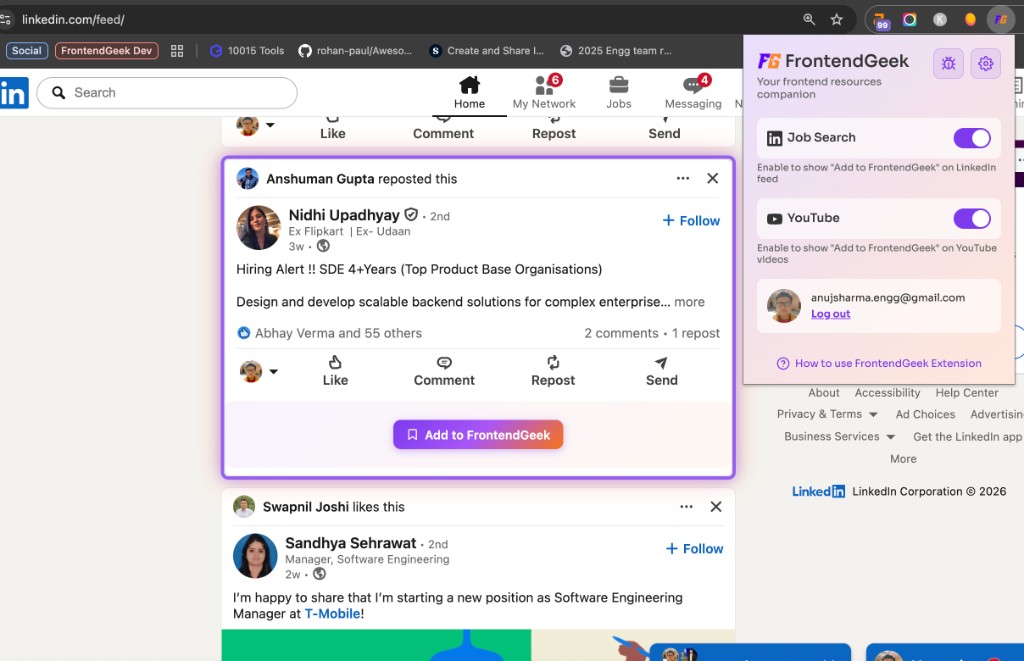Viewport: 1024px width, 661px height.
Task: Expand the react-as profile dropdown on Nidhi's post
Action: coord(273,372)
